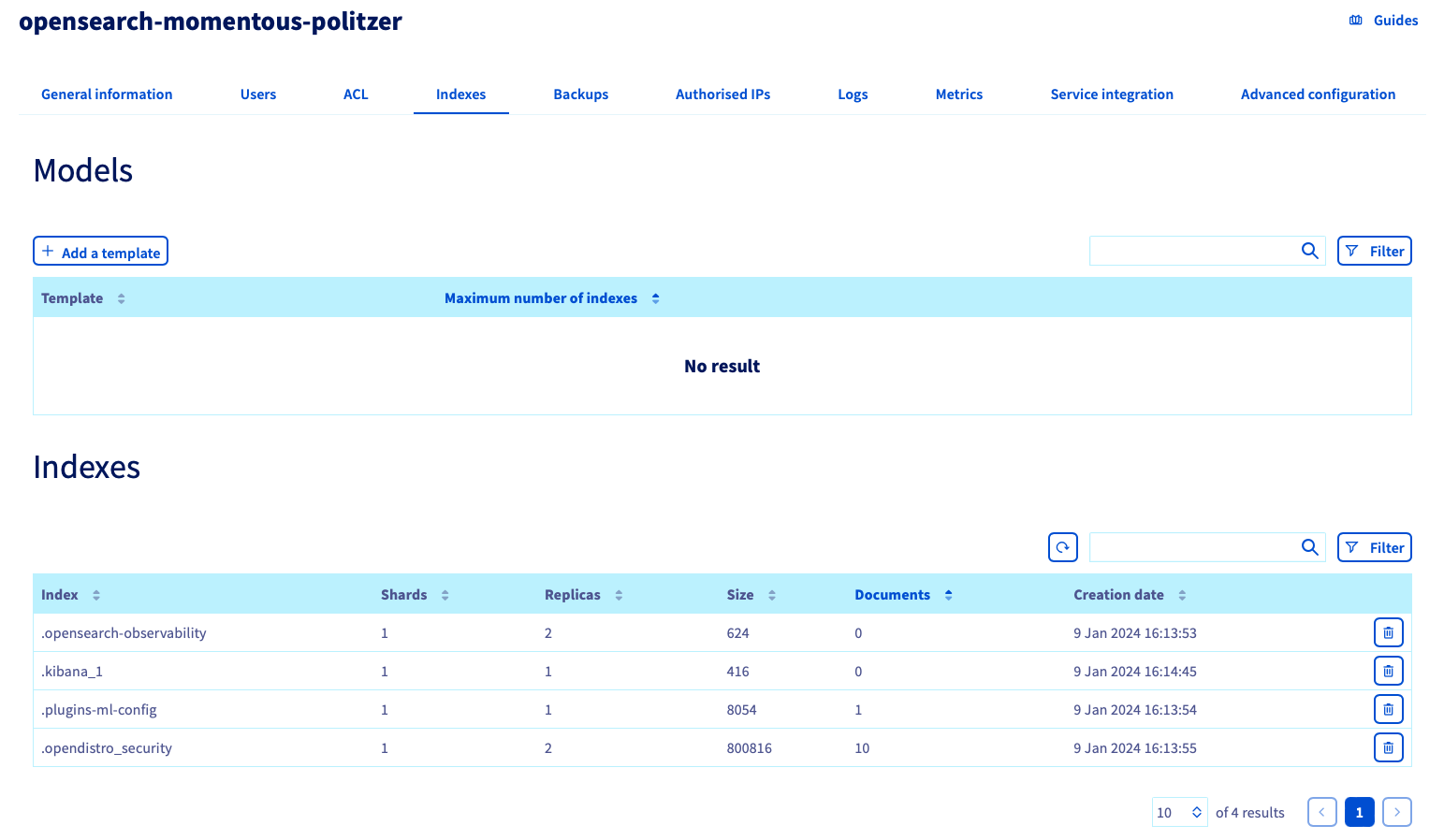Open the Guides link
The image size is (1444, 840).
1394,20
